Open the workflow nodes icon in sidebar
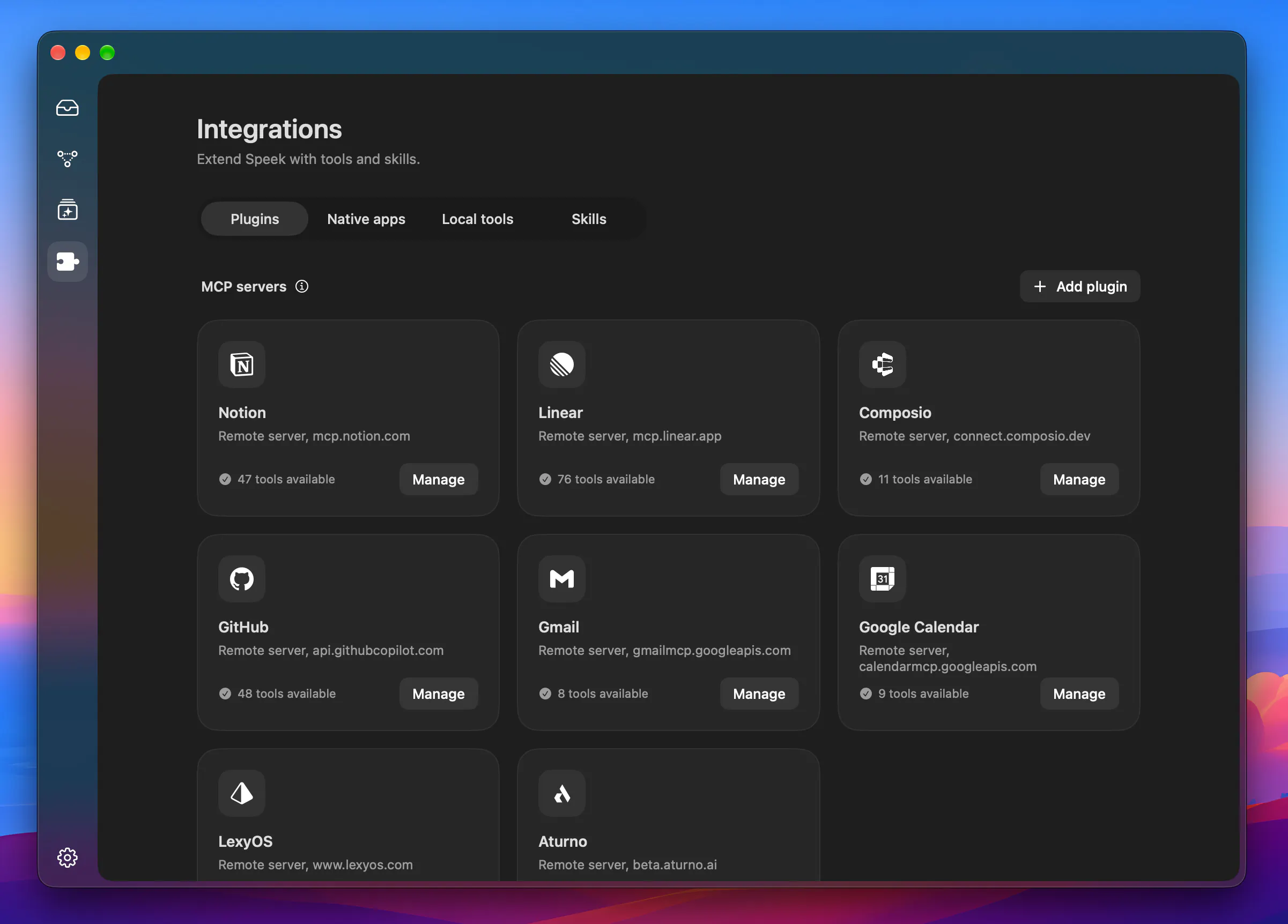This screenshot has width=1288, height=924. [67, 158]
